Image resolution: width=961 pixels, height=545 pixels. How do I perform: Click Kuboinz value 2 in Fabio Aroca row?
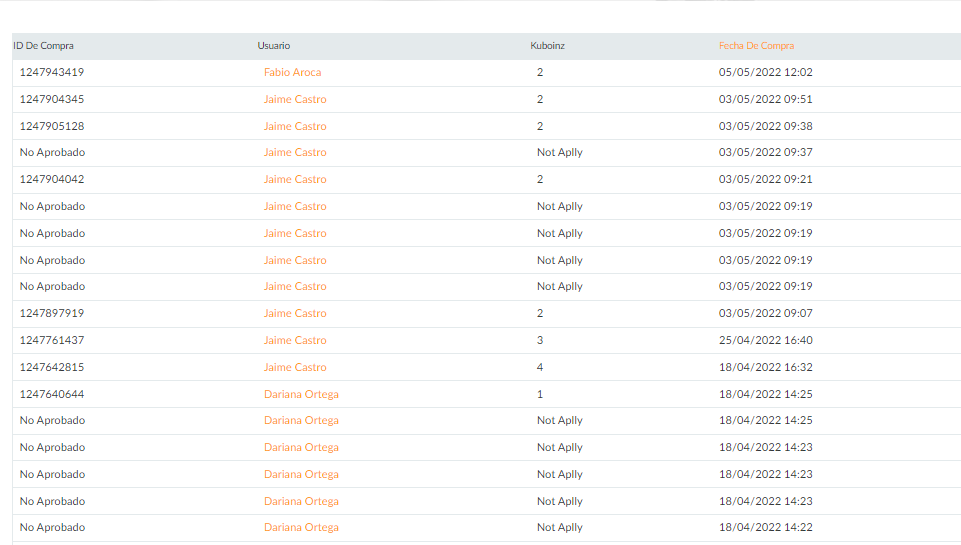pyautogui.click(x=540, y=72)
